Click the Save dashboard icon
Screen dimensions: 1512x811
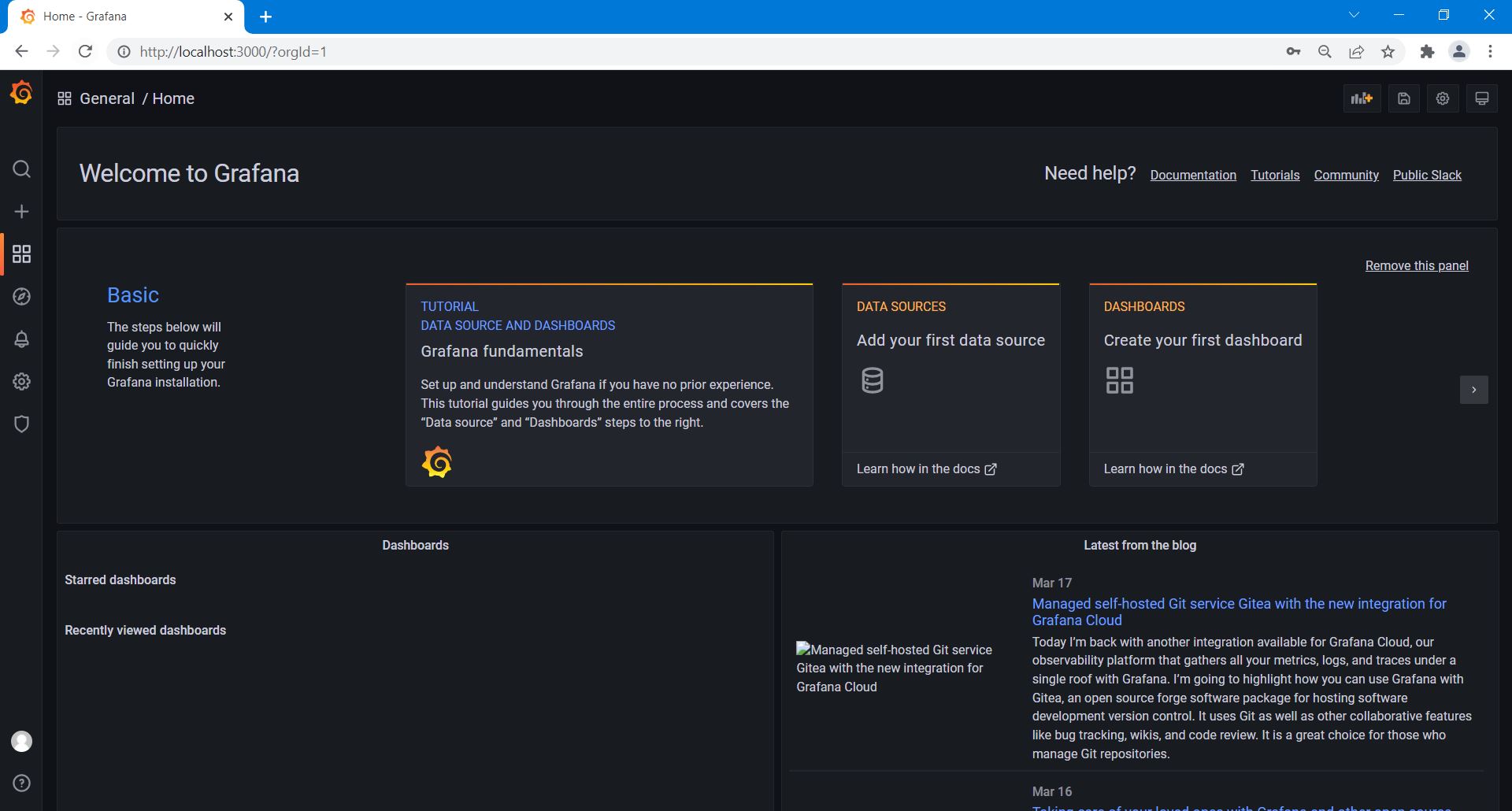pyautogui.click(x=1403, y=98)
